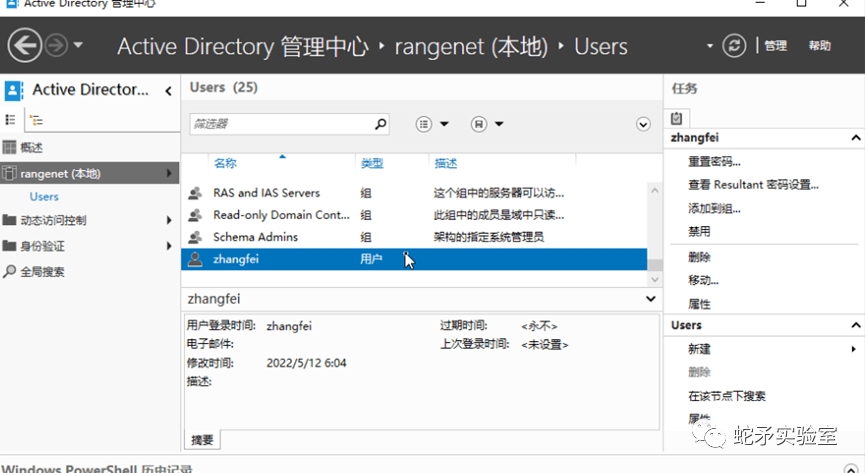
Task: Expand 身份验证 submenu arrow
Action: (x=169, y=246)
